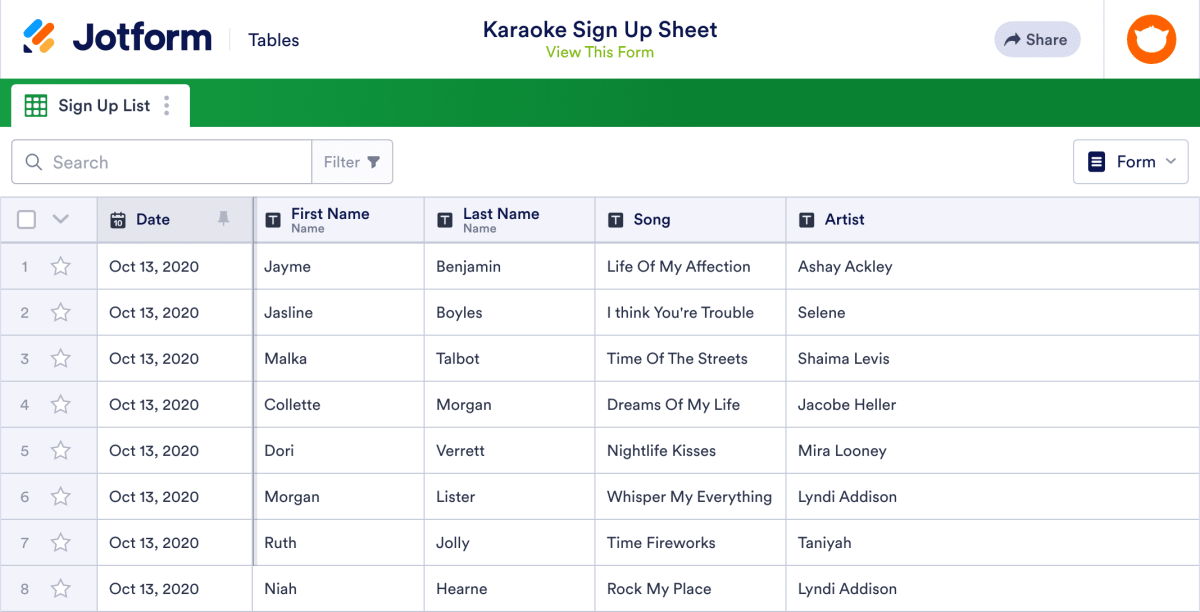Click the Tables breadcrumb label

[x=273, y=40]
